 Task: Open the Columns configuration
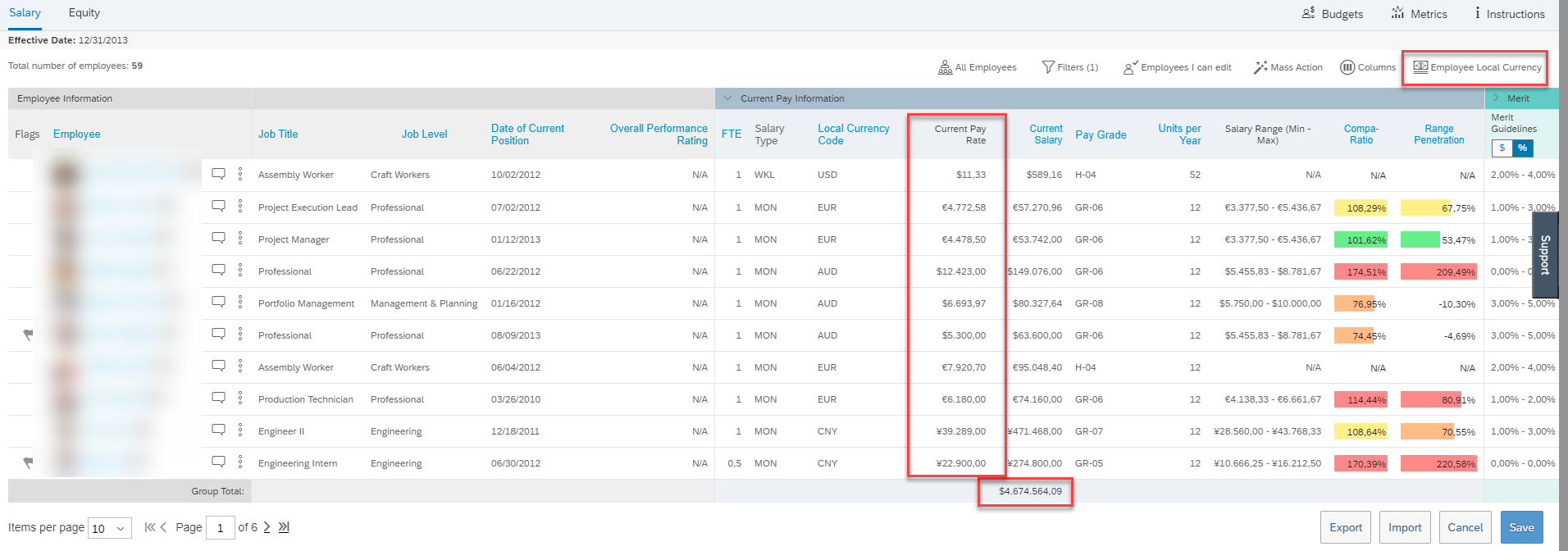coord(1368,67)
